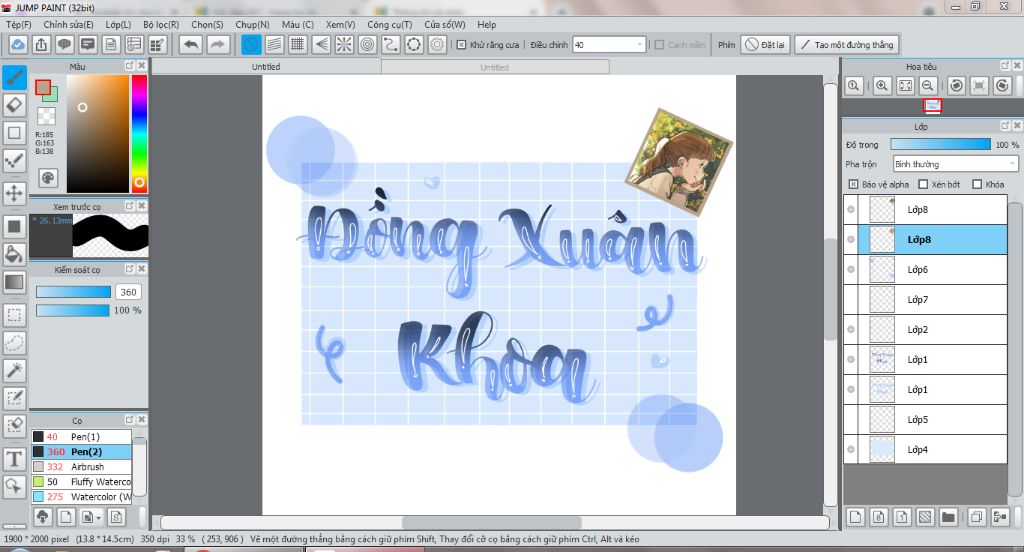
Task: Select the Move tool
Action: (x=14, y=193)
